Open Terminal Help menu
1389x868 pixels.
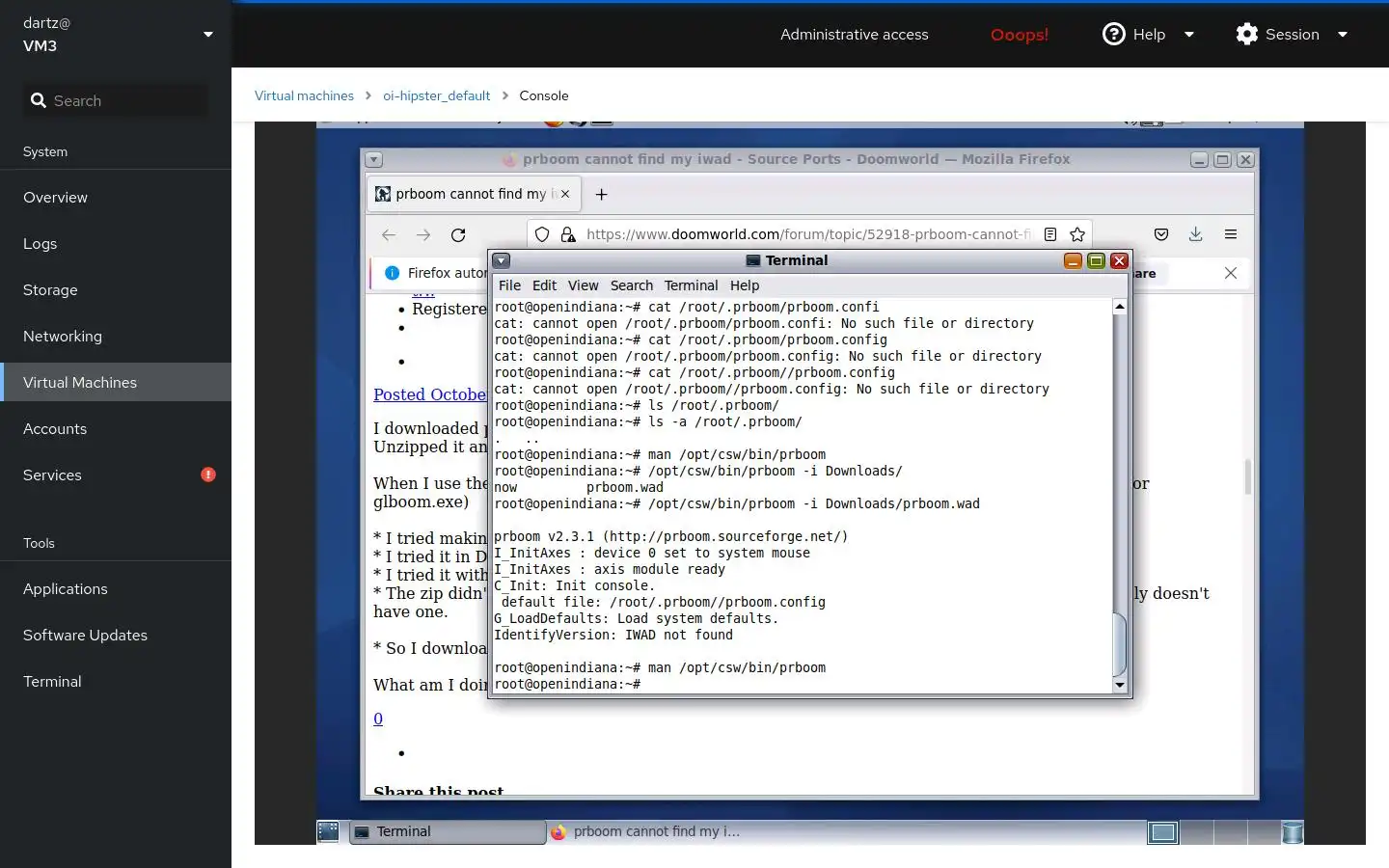pos(745,285)
